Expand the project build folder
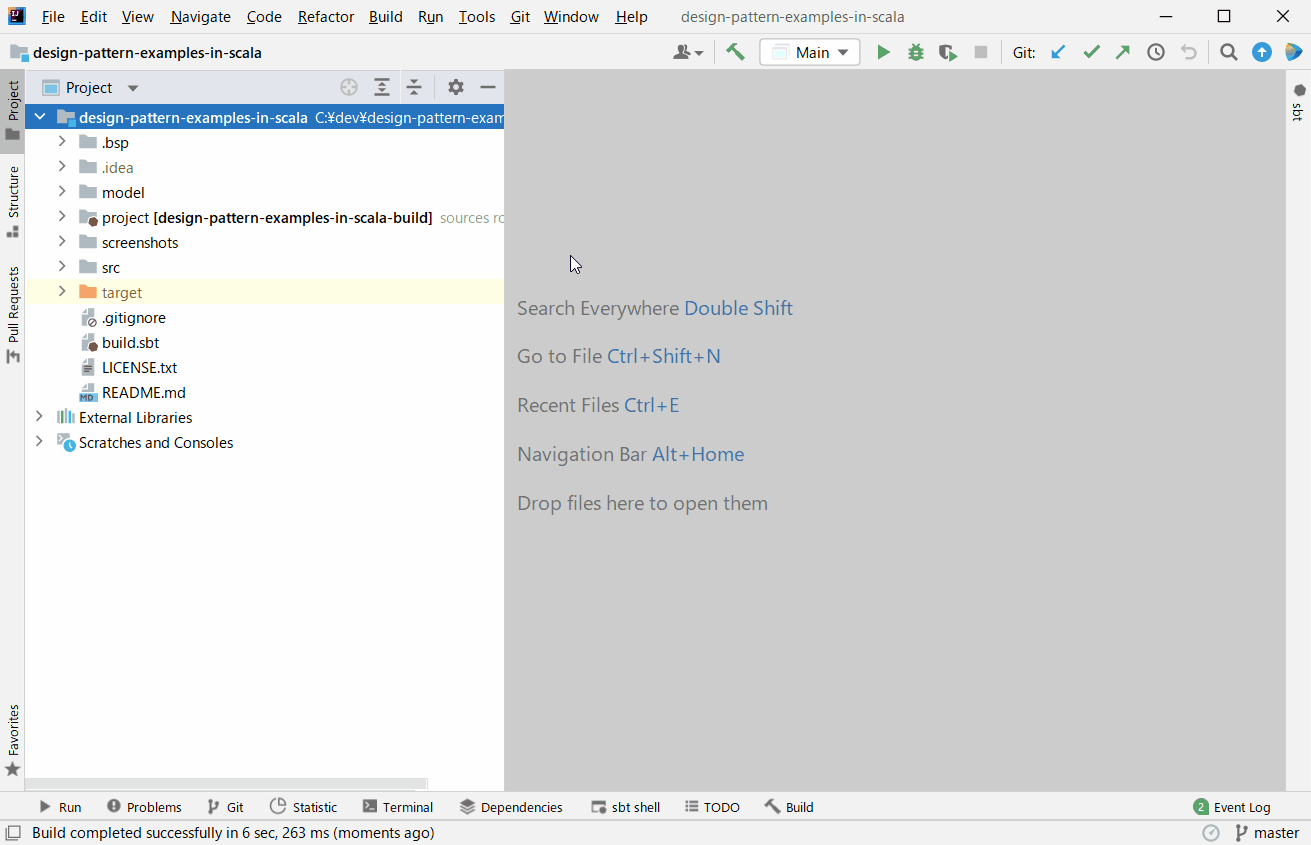Screen dimensions: 1311x845 pos(62,217)
